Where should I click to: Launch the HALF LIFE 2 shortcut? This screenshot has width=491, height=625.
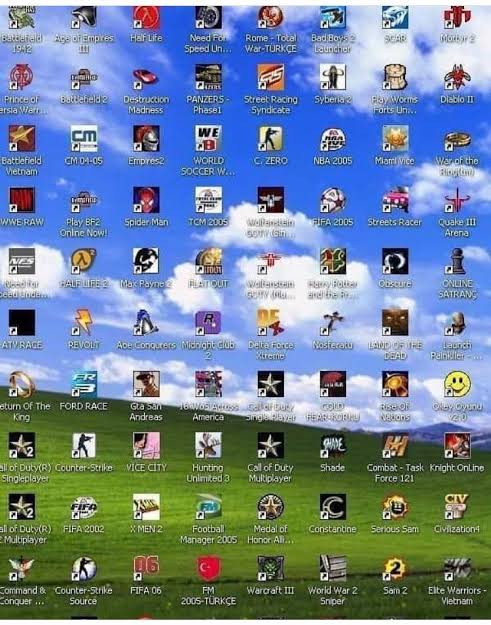point(84,261)
